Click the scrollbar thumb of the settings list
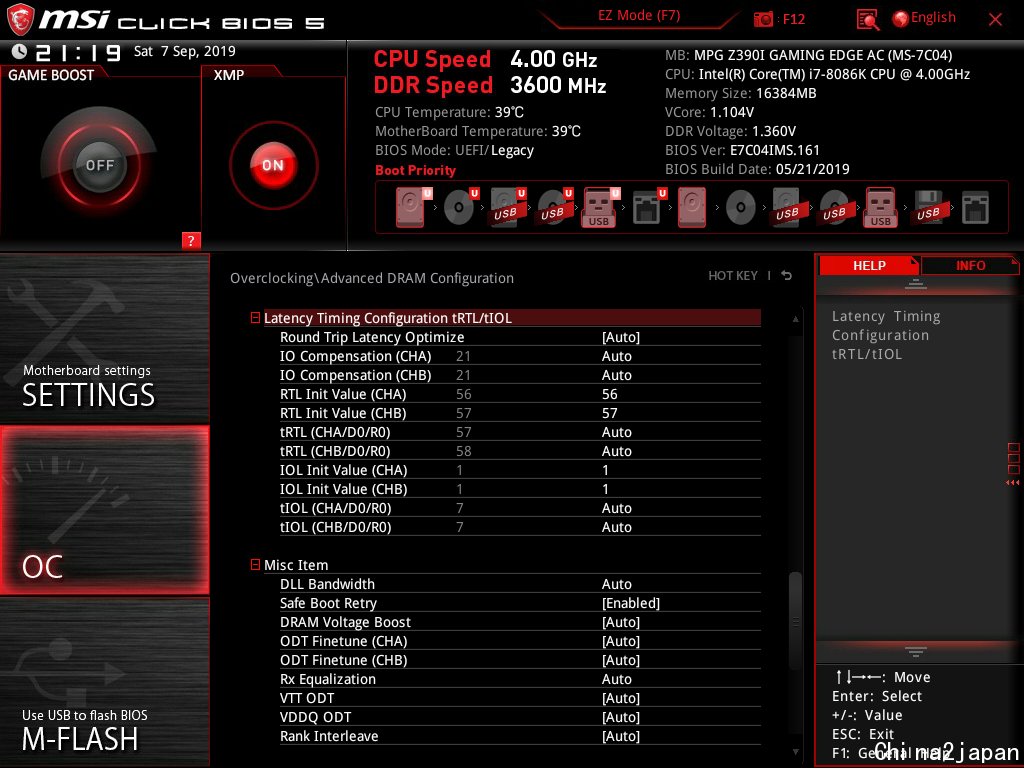Image resolution: width=1024 pixels, height=768 pixels. (795, 620)
